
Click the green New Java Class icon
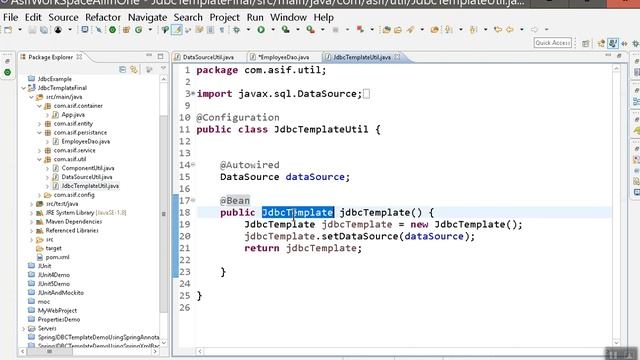pyautogui.click(x=139, y=30)
